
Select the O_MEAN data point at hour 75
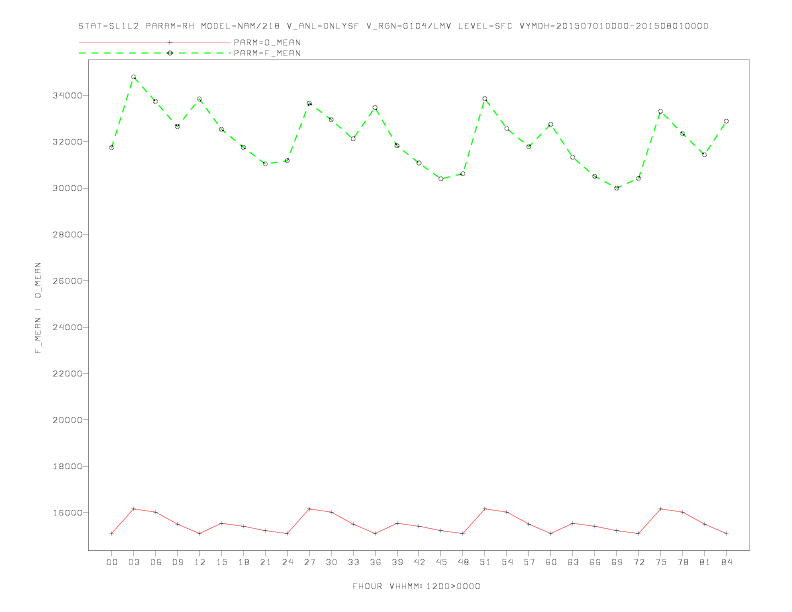point(661,509)
